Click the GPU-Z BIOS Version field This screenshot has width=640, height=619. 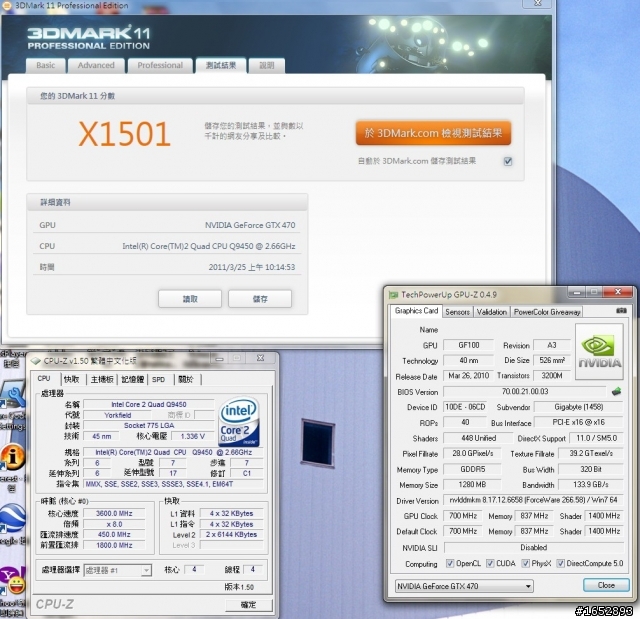pyautogui.click(x=525, y=392)
